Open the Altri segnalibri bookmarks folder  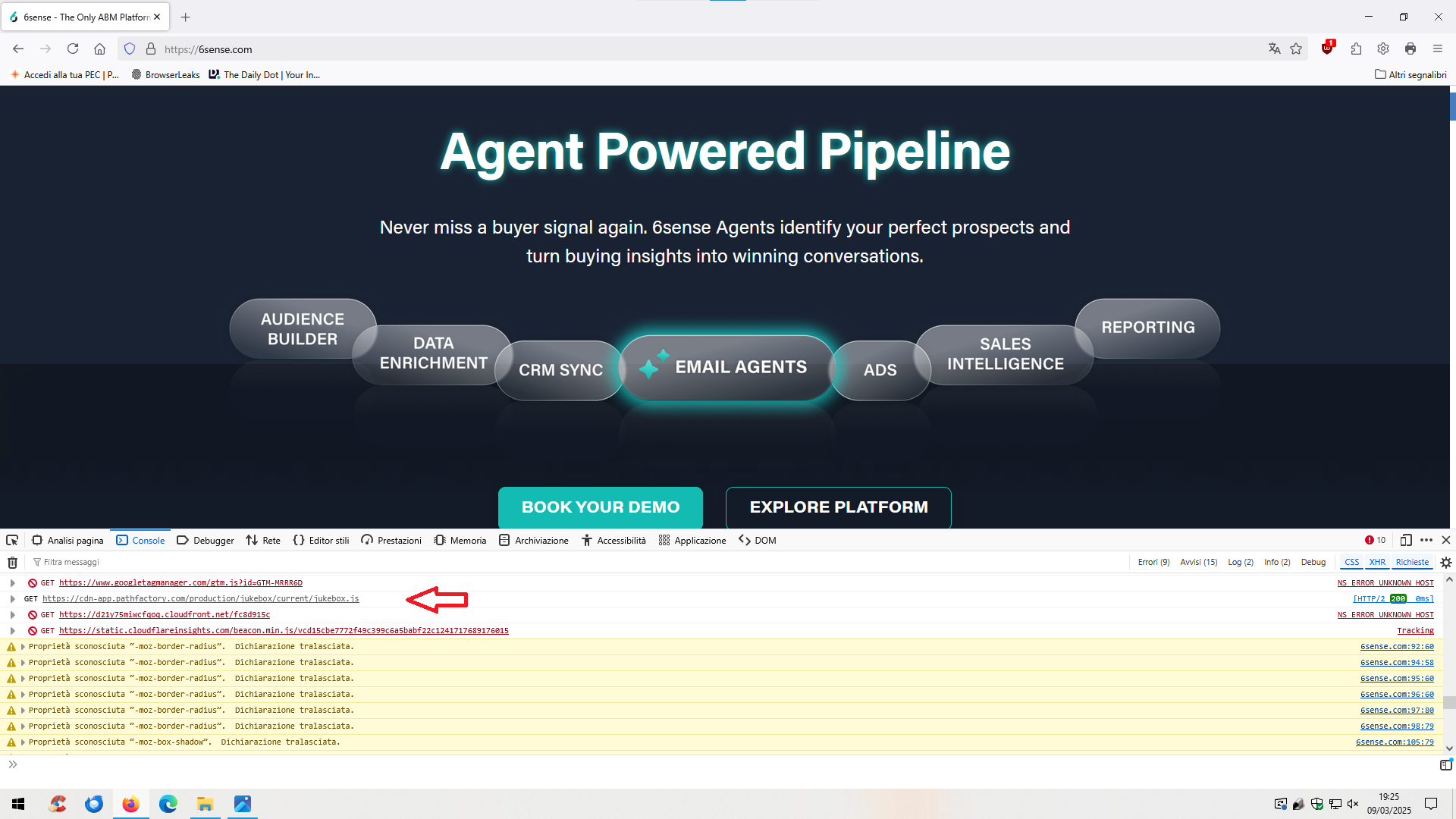pos(1410,74)
